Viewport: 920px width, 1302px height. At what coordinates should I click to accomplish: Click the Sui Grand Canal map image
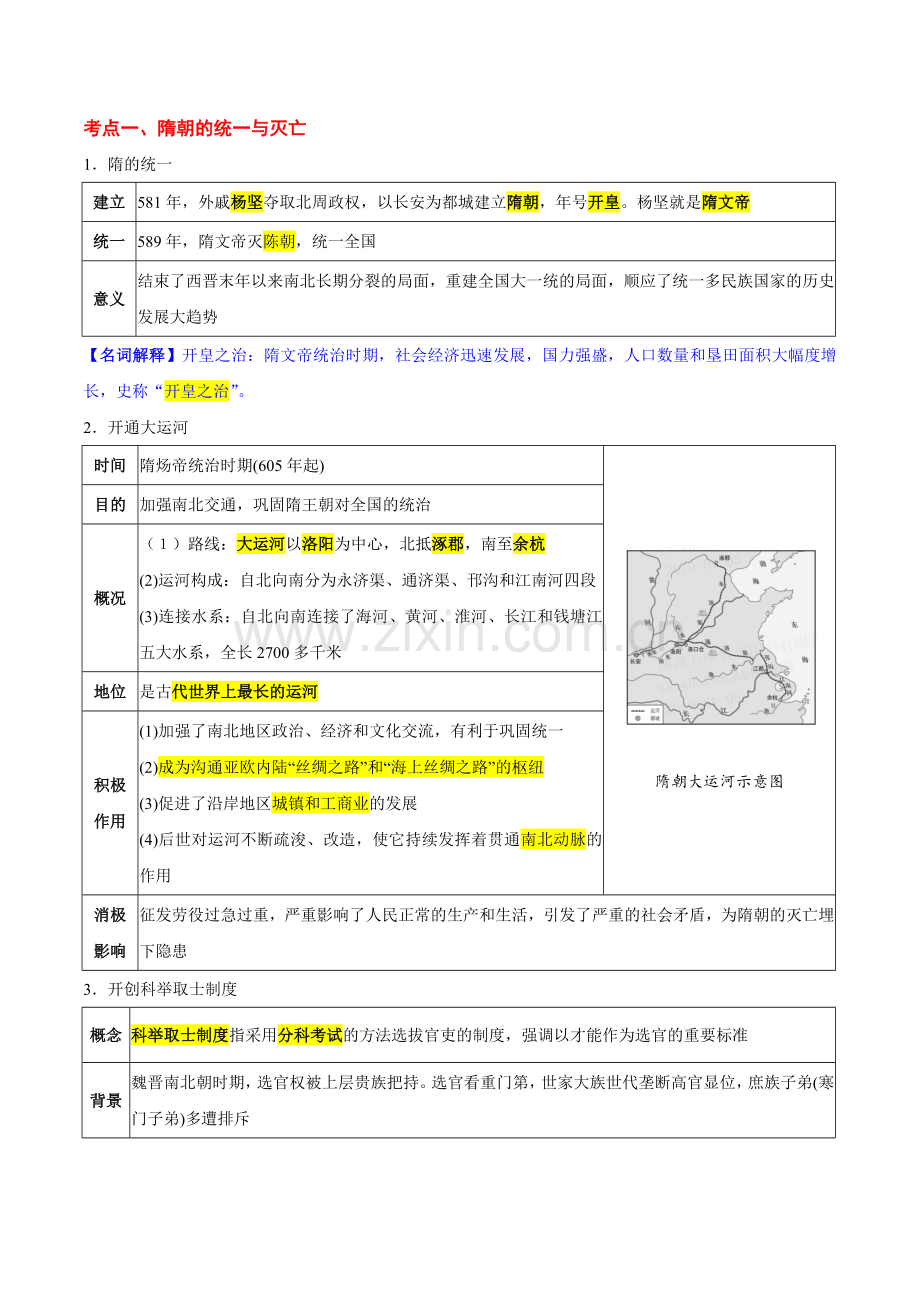click(x=720, y=637)
